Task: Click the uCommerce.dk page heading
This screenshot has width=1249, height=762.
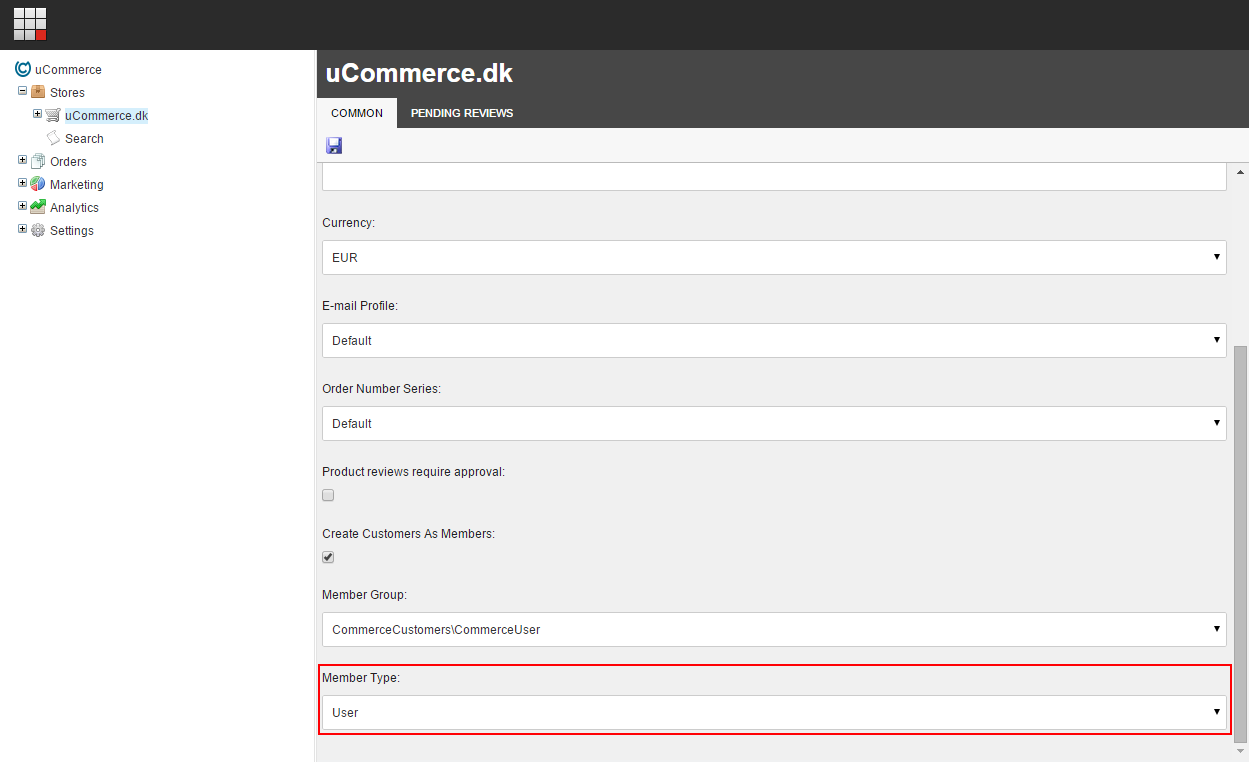Action: (x=419, y=73)
